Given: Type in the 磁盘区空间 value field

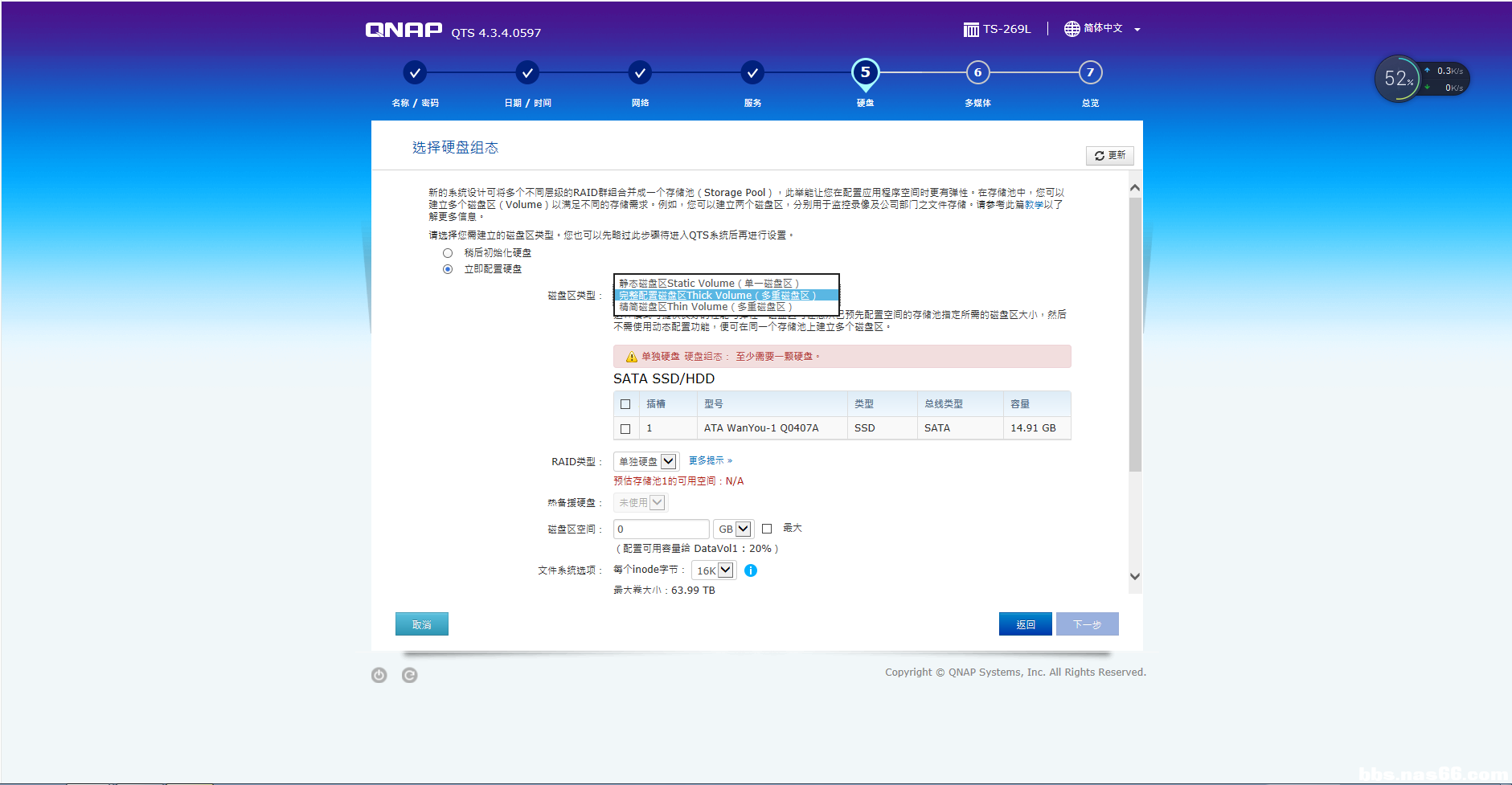Looking at the screenshot, I should (x=659, y=528).
